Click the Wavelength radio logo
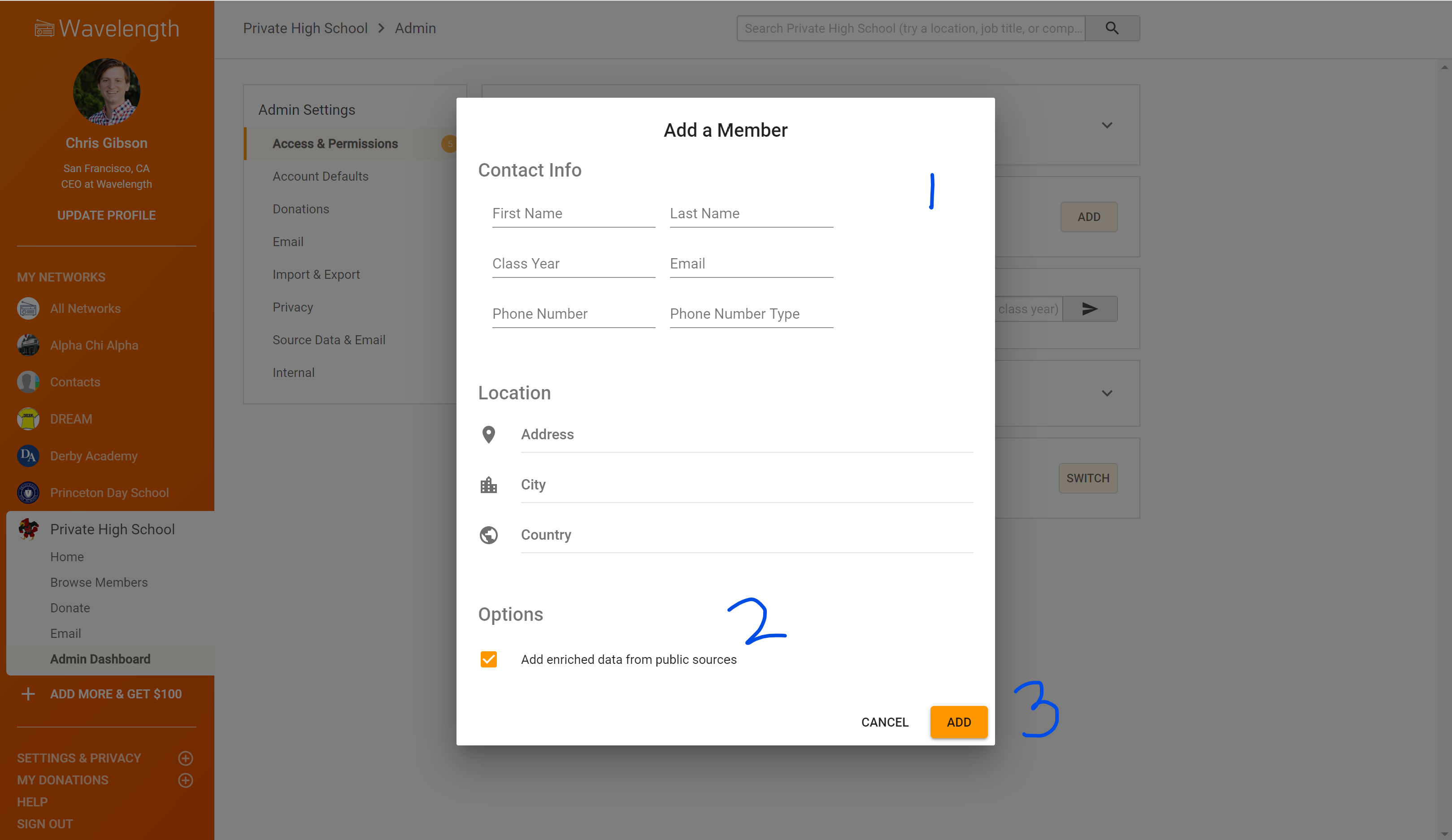The height and width of the screenshot is (840, 1452). [x=44, y=28]
